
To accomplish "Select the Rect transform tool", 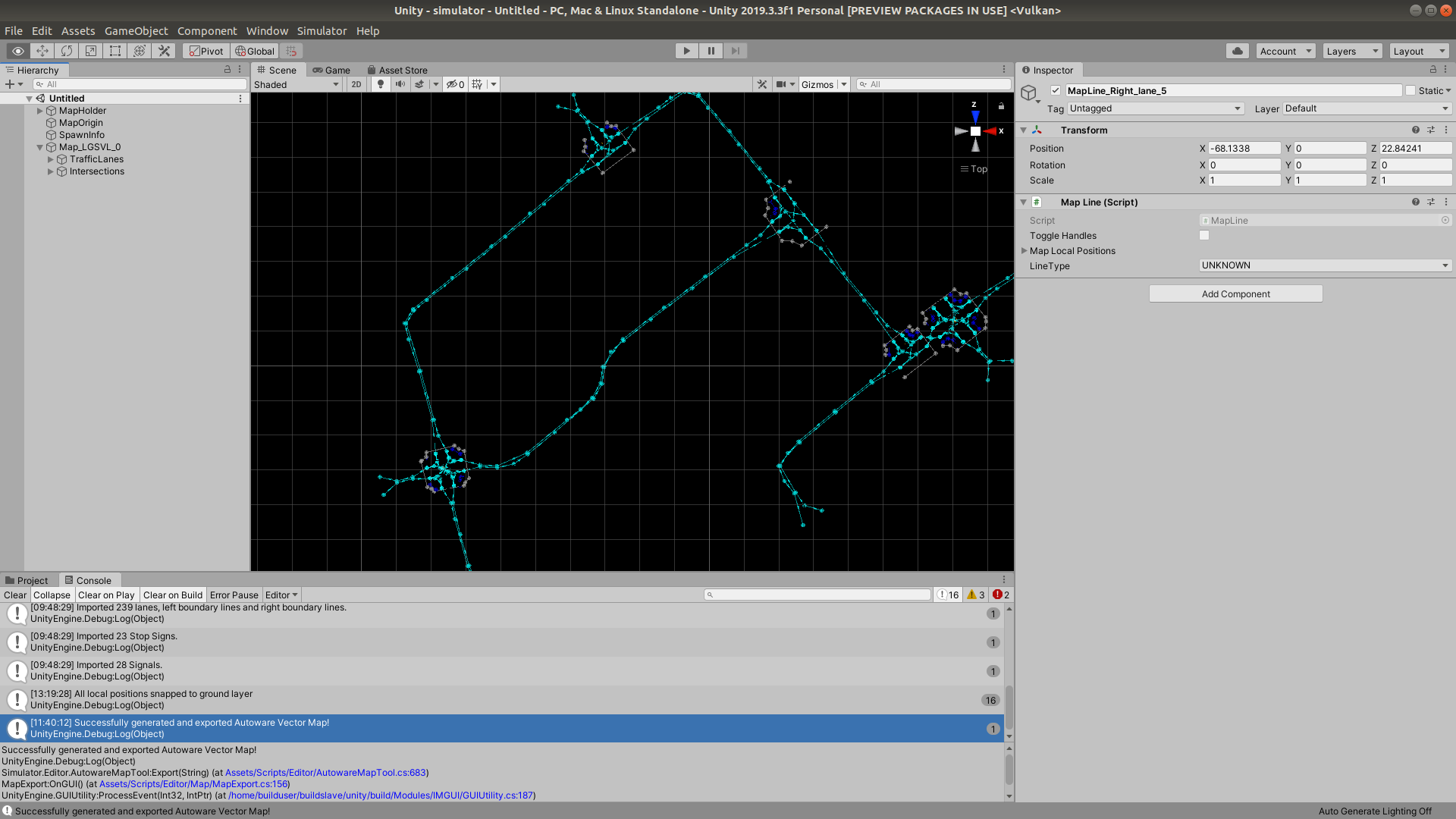I will (115, 51).
